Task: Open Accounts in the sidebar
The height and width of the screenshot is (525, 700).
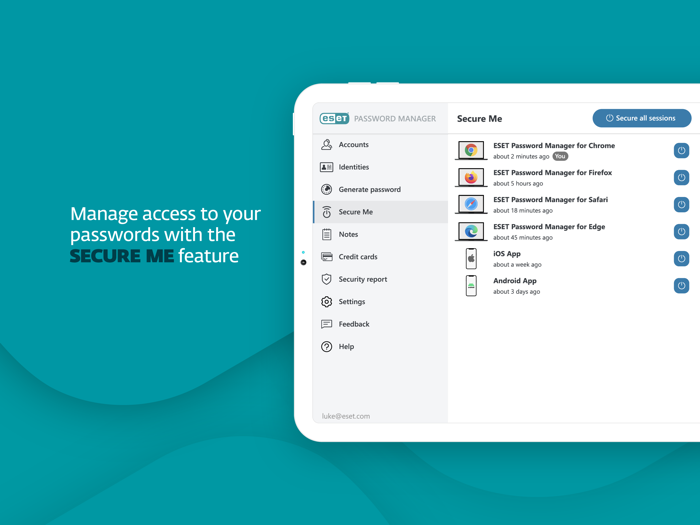Action: click(x=380, y=145)
